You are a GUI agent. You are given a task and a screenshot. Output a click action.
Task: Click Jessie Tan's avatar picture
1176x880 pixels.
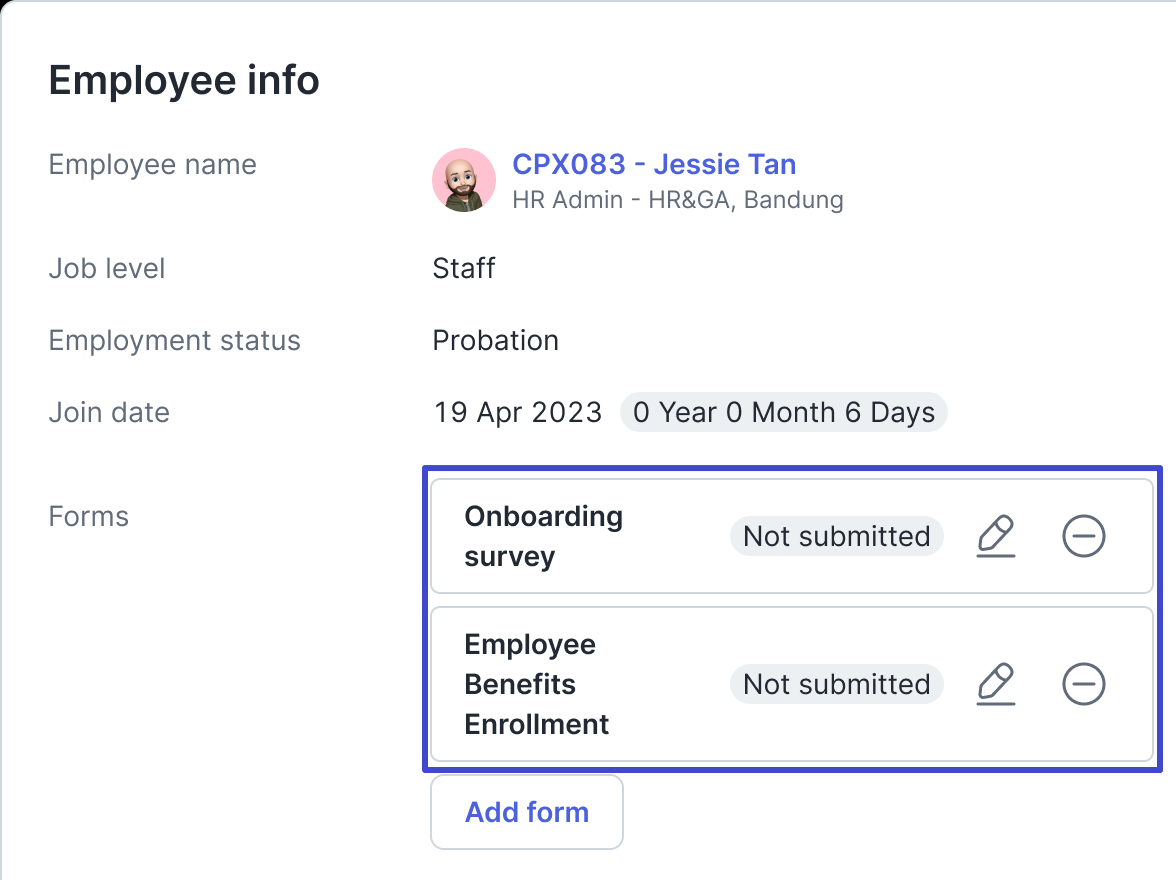(x=464, y=180)
